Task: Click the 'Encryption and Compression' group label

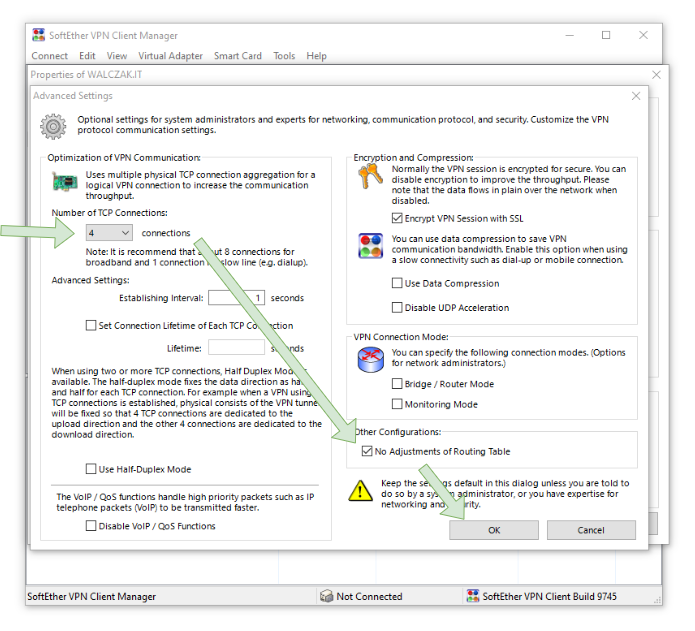Action: 413,158
